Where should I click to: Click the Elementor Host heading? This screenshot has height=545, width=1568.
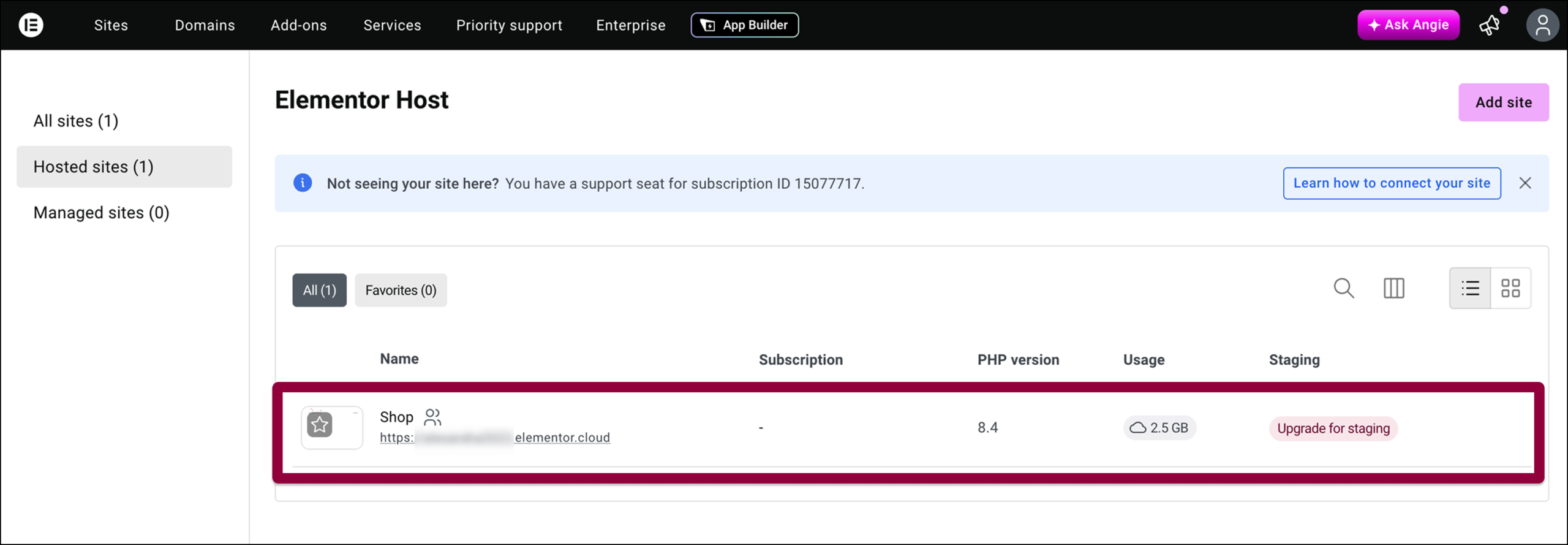click(361, 100)
